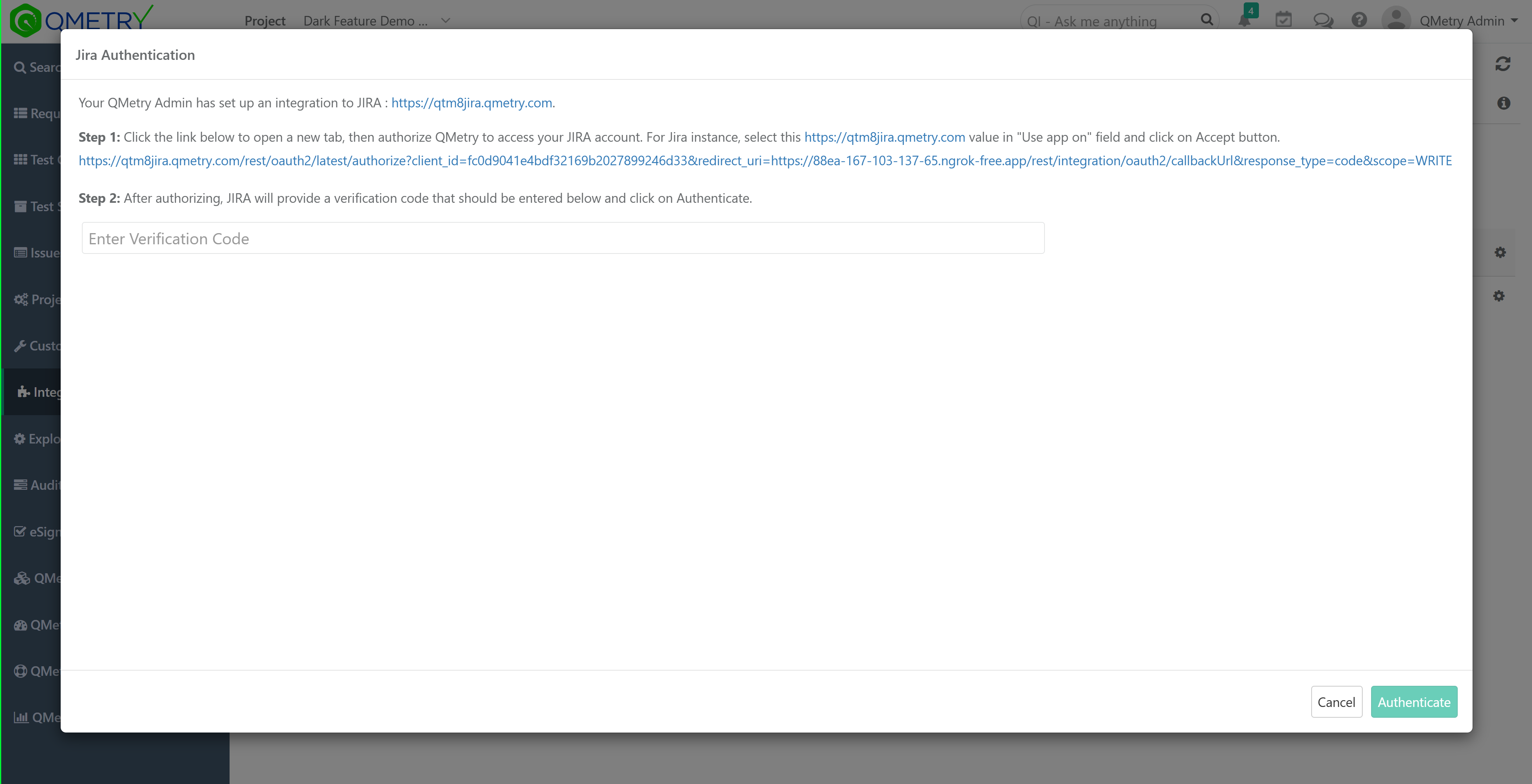Open Search in the left sidebar
The image size is (1532, 784).
(37, 67)
